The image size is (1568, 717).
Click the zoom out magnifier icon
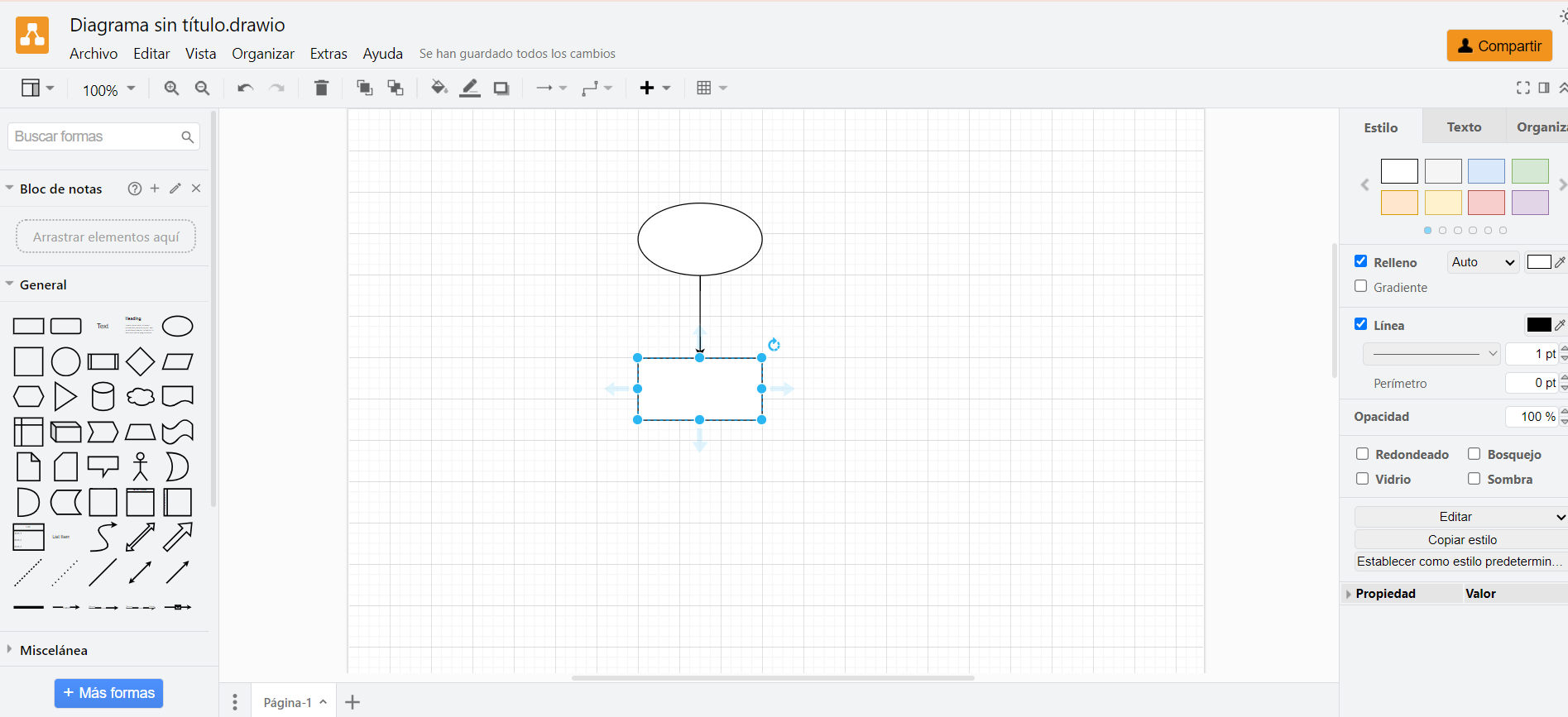click(x=202, y=88)
